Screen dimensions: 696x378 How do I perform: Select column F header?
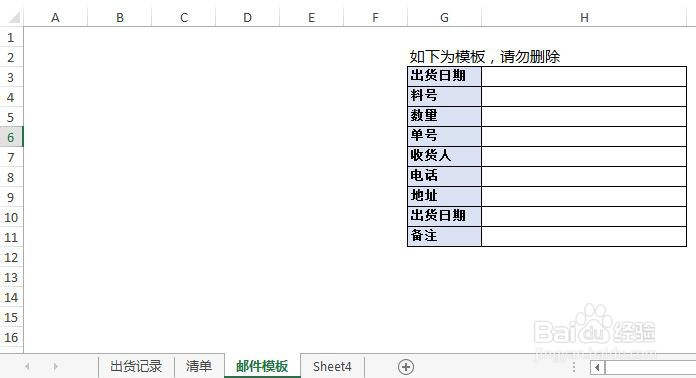(x=376, y=18)
